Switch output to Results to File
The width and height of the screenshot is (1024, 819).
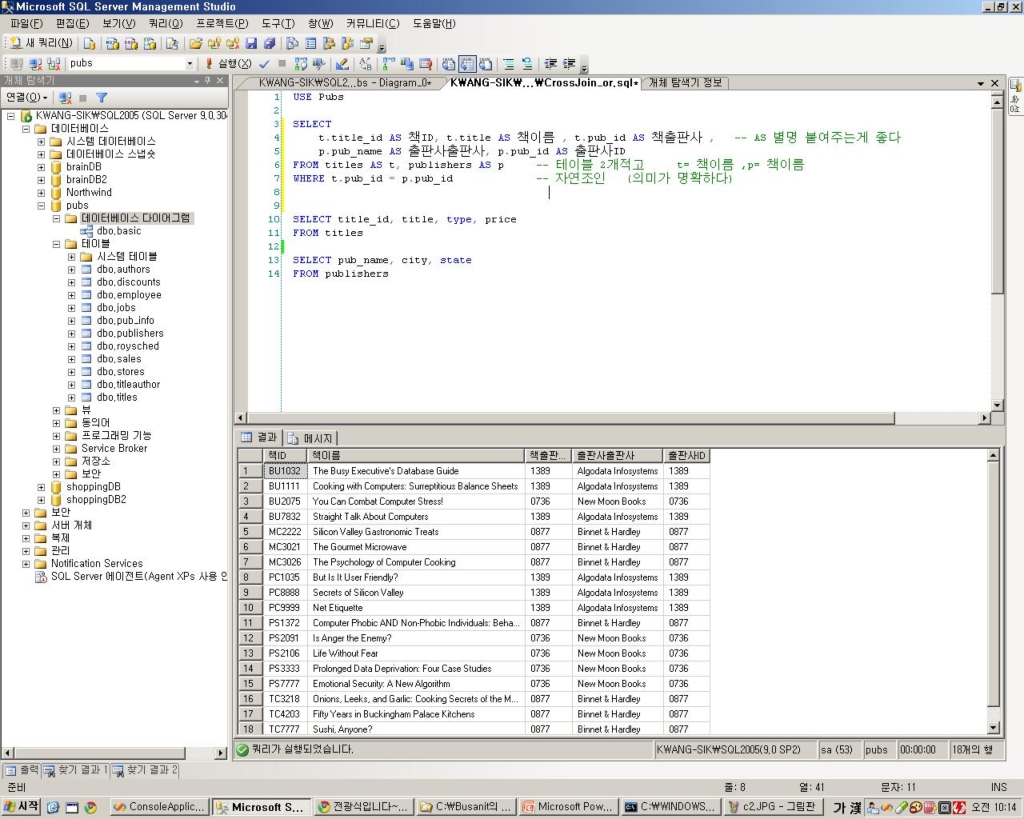click(x=485, y=63)
